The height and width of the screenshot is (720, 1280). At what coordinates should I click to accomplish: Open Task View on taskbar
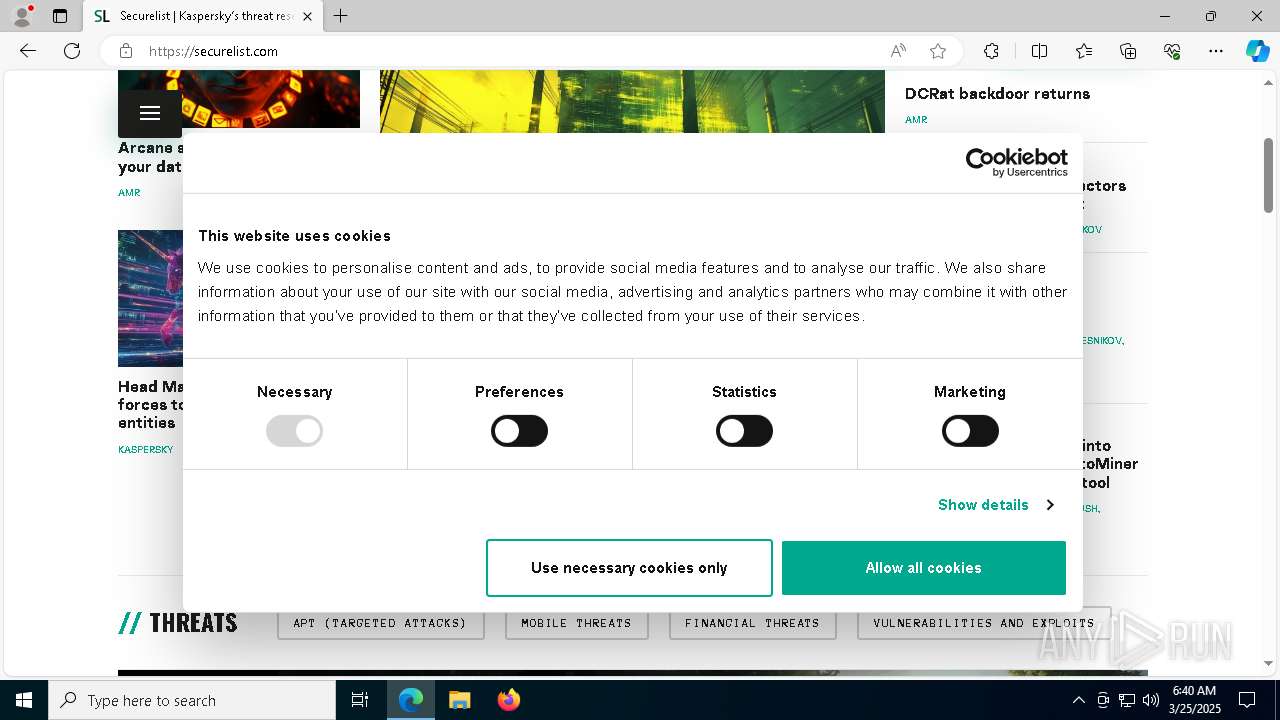[360, 700]
